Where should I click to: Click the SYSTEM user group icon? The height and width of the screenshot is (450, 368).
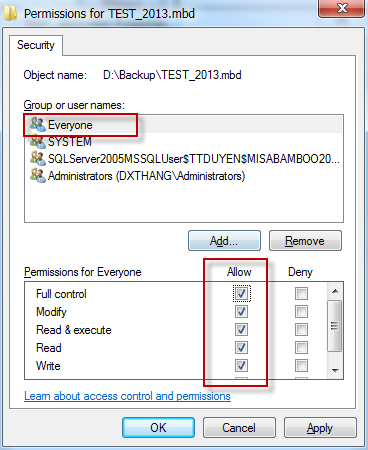[x=37, y=142]
